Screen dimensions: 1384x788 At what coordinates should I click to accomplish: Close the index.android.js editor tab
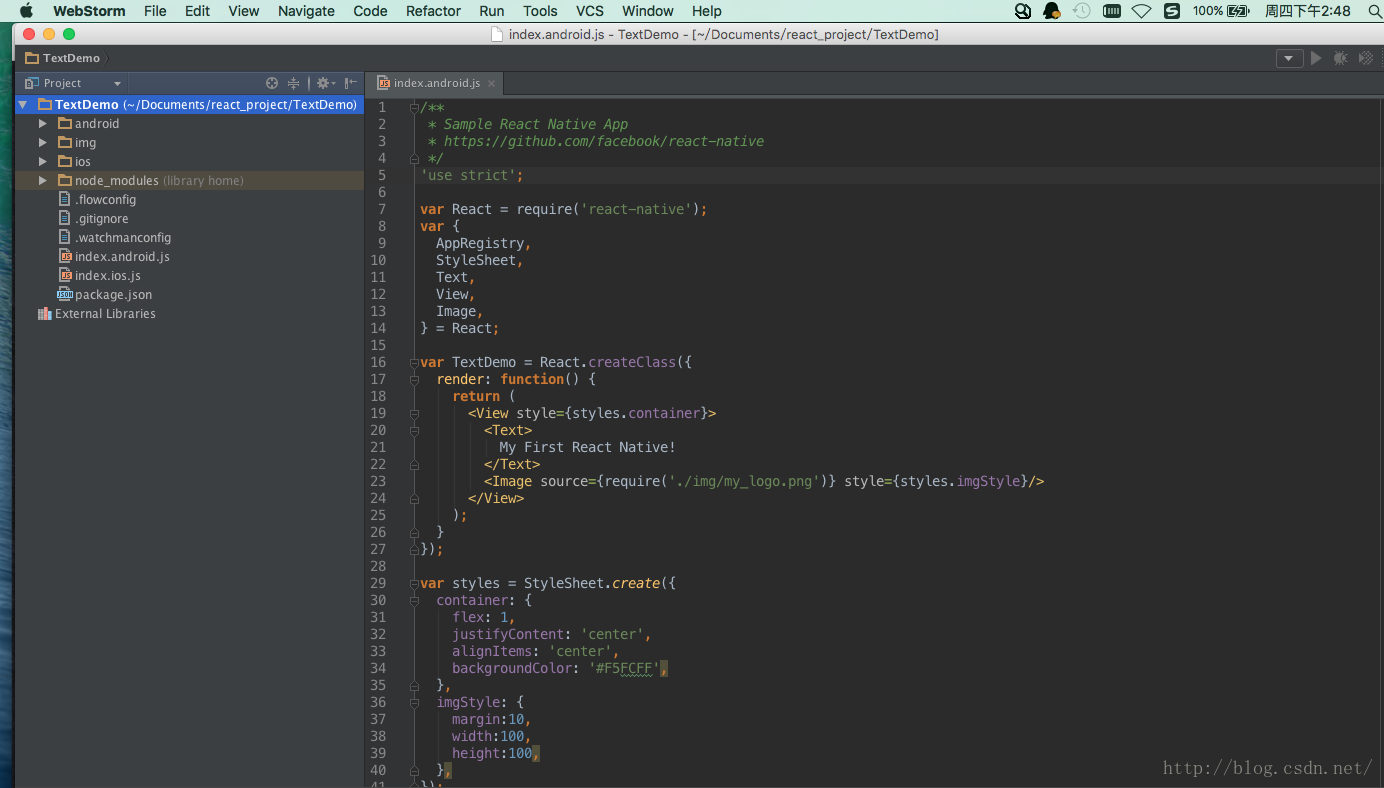click(491, 83)
